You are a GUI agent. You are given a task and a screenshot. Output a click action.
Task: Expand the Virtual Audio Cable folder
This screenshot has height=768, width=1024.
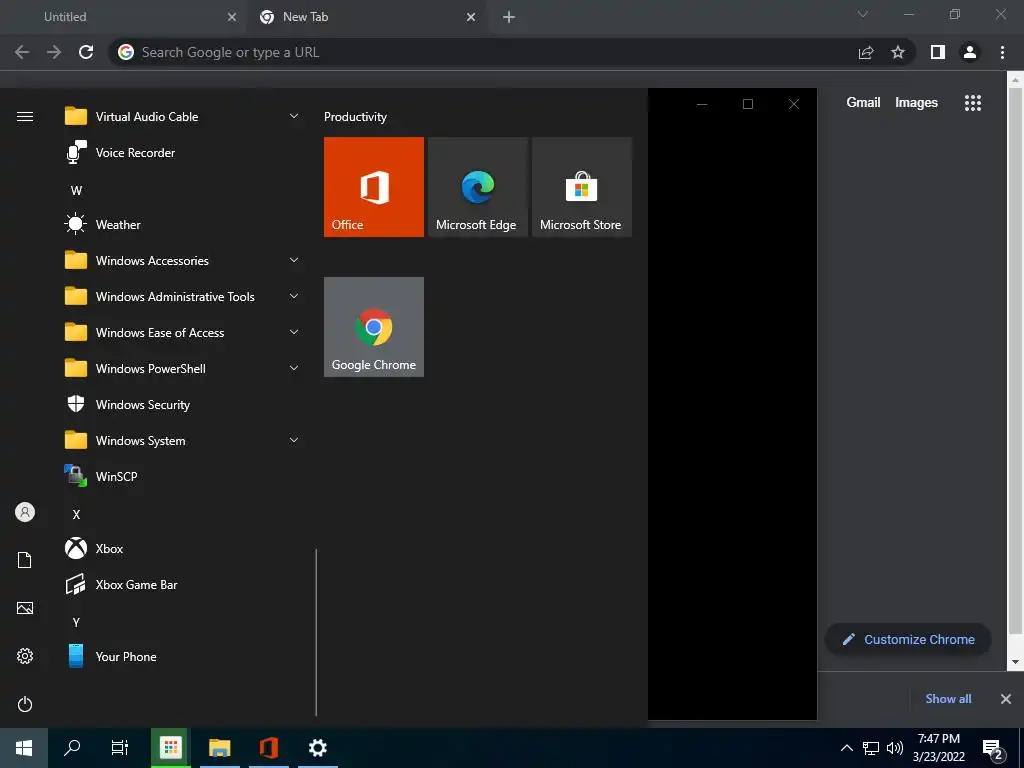pos(294,116)
